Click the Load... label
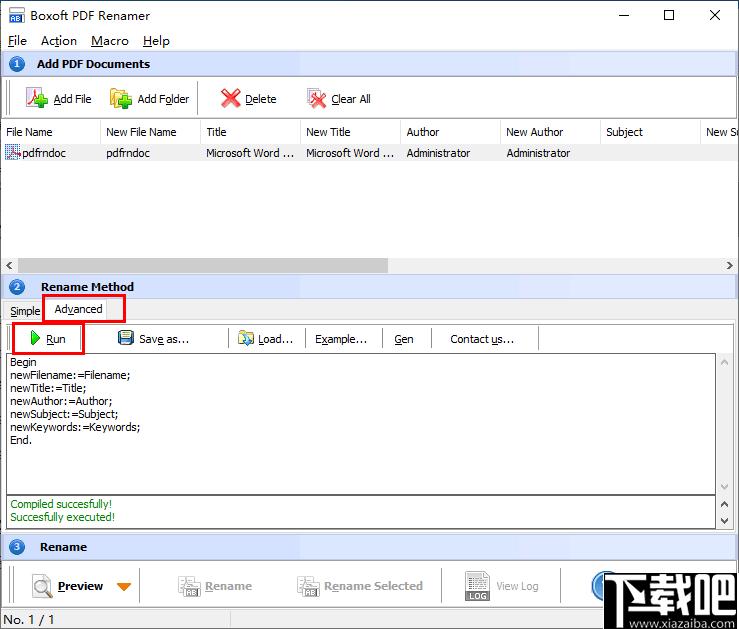 (276, 339)
